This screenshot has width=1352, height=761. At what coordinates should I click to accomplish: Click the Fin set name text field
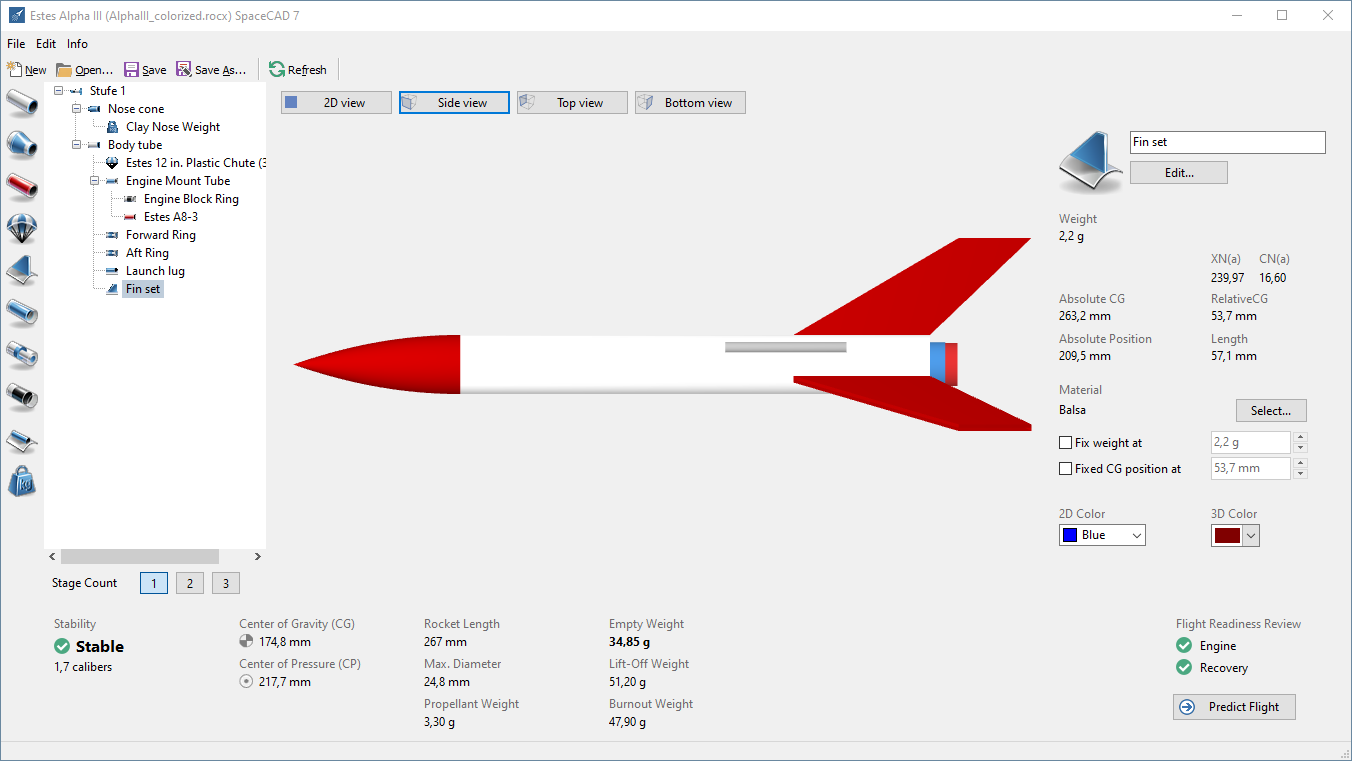click(x=1227, y=143)
